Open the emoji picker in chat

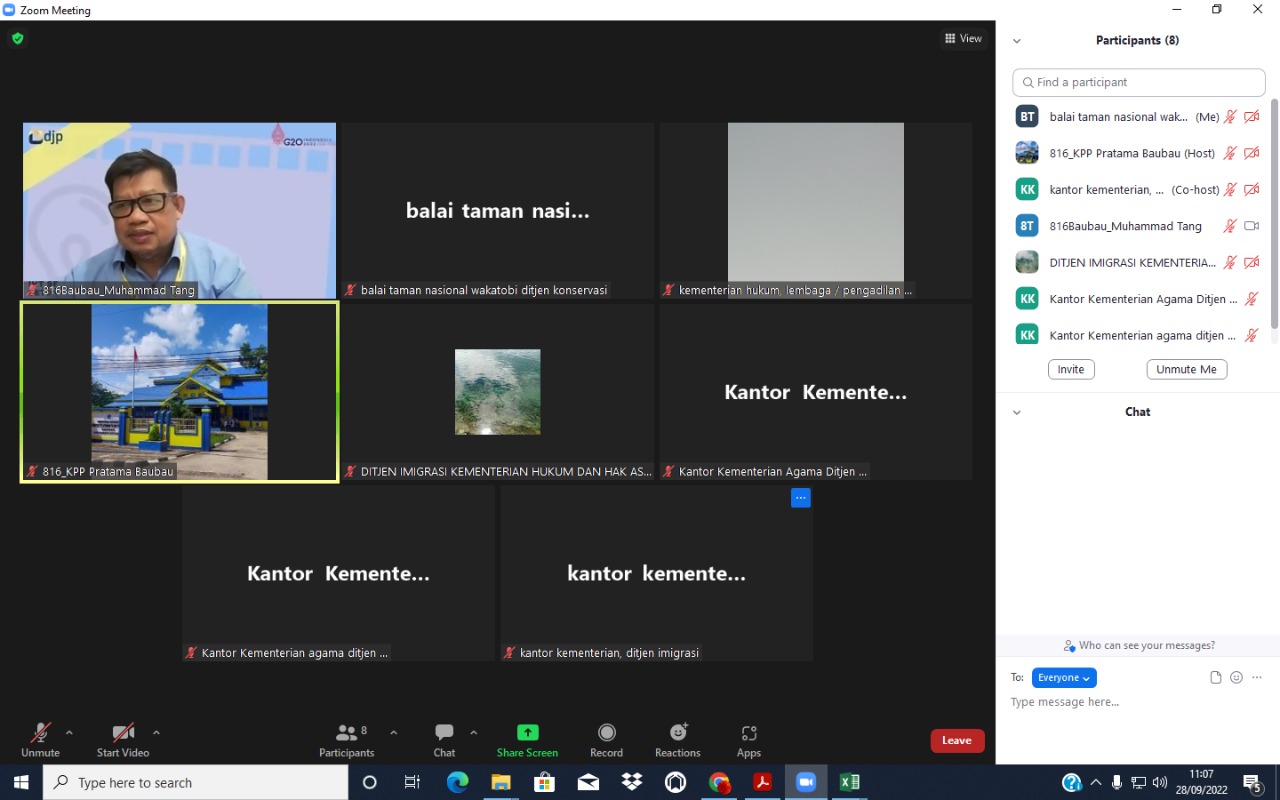(x=1236, y=677)
